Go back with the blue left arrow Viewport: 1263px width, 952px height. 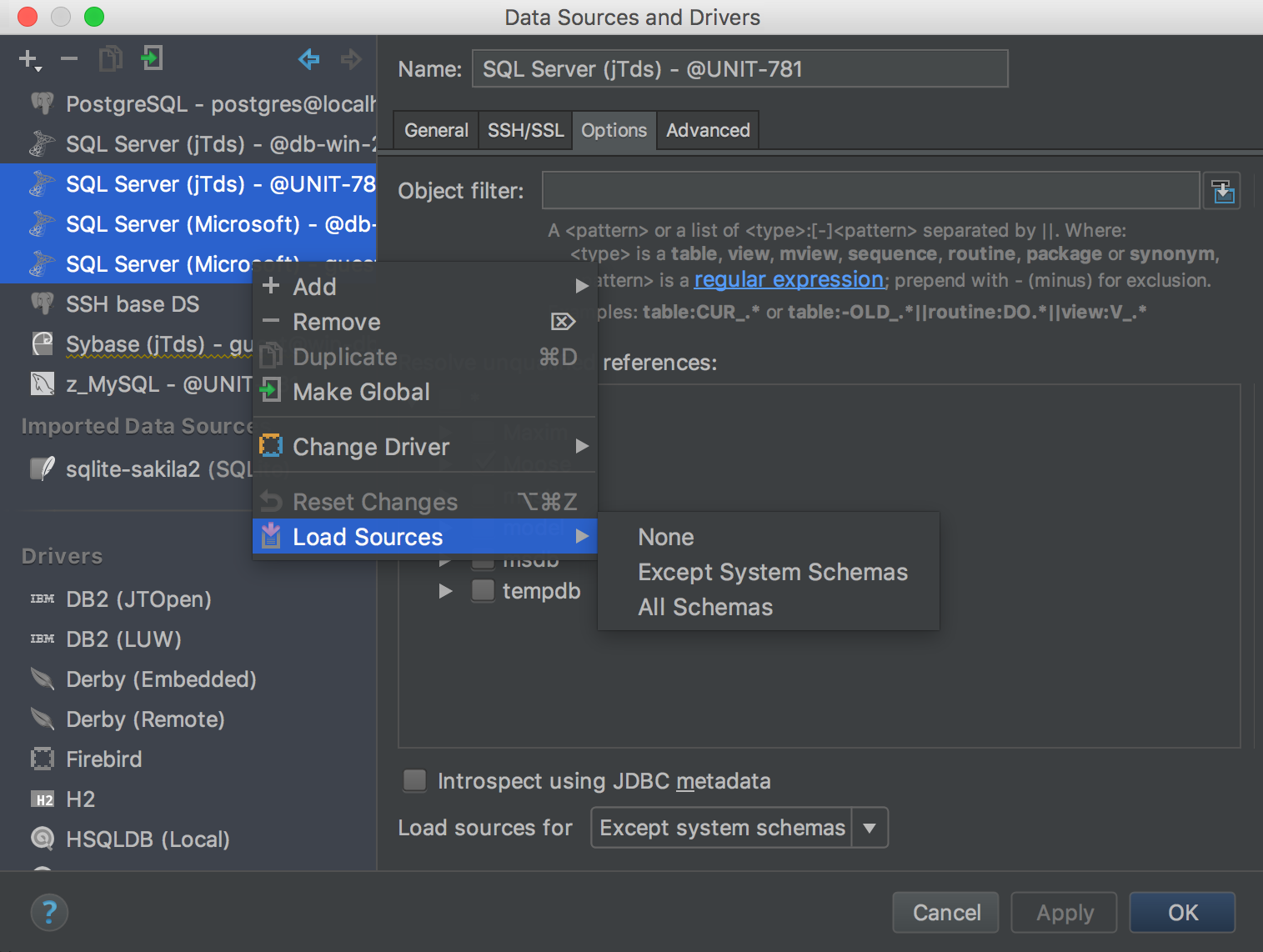point(309,58)
